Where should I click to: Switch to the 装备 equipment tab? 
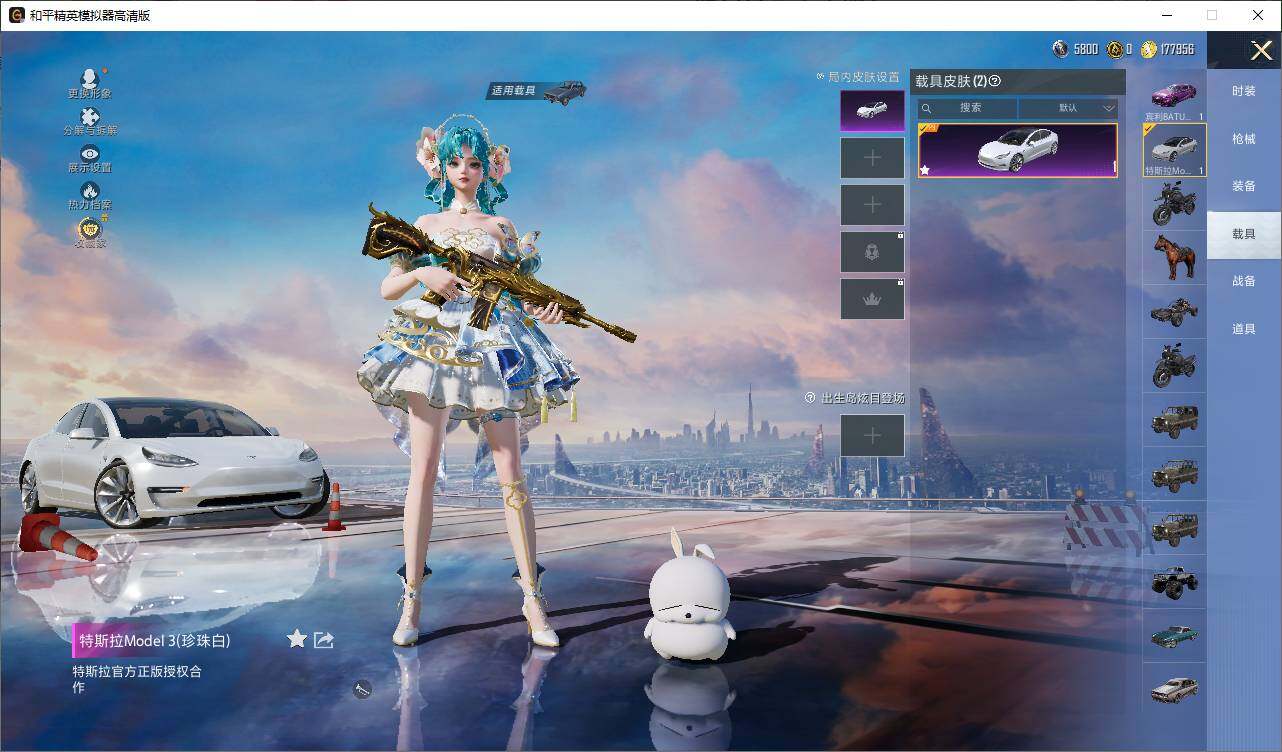[1244, 186]
